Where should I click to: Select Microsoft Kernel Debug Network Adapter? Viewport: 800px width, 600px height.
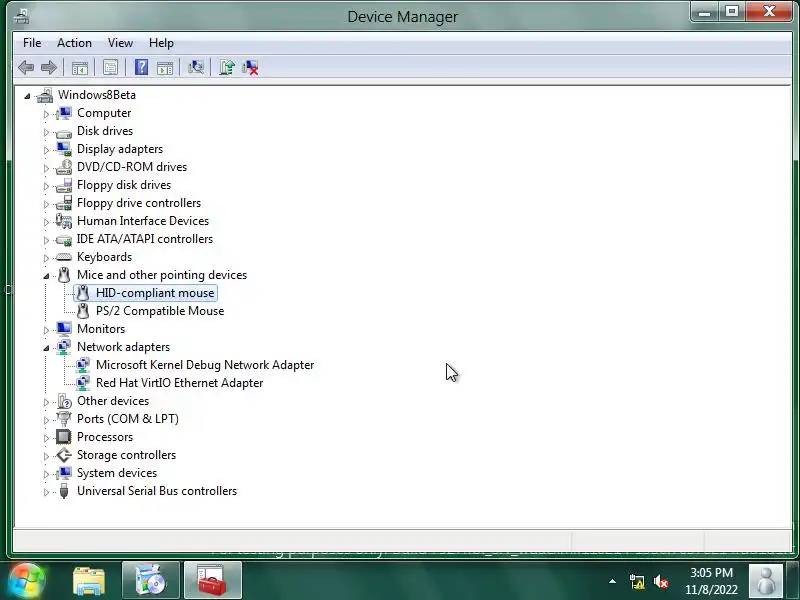[x=205, y=365]
